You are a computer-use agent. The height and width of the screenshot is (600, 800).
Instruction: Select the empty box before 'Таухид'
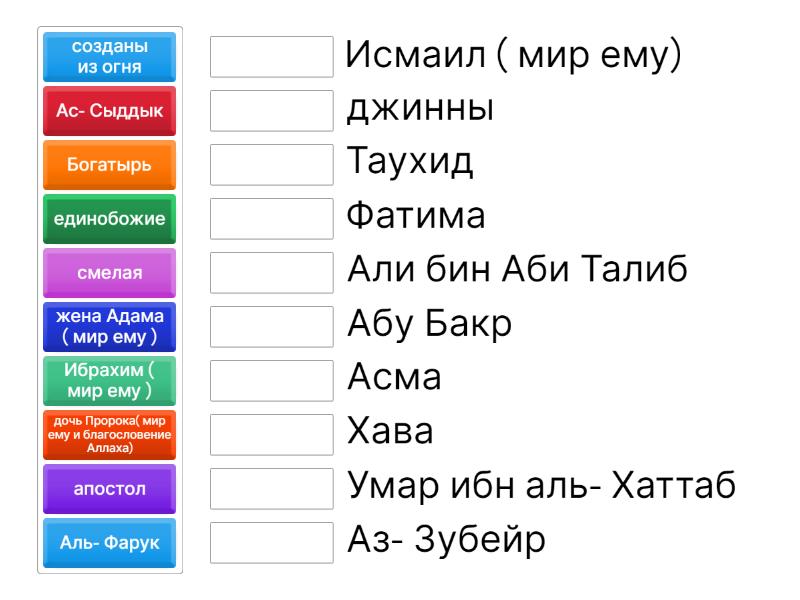pos(272,165)
